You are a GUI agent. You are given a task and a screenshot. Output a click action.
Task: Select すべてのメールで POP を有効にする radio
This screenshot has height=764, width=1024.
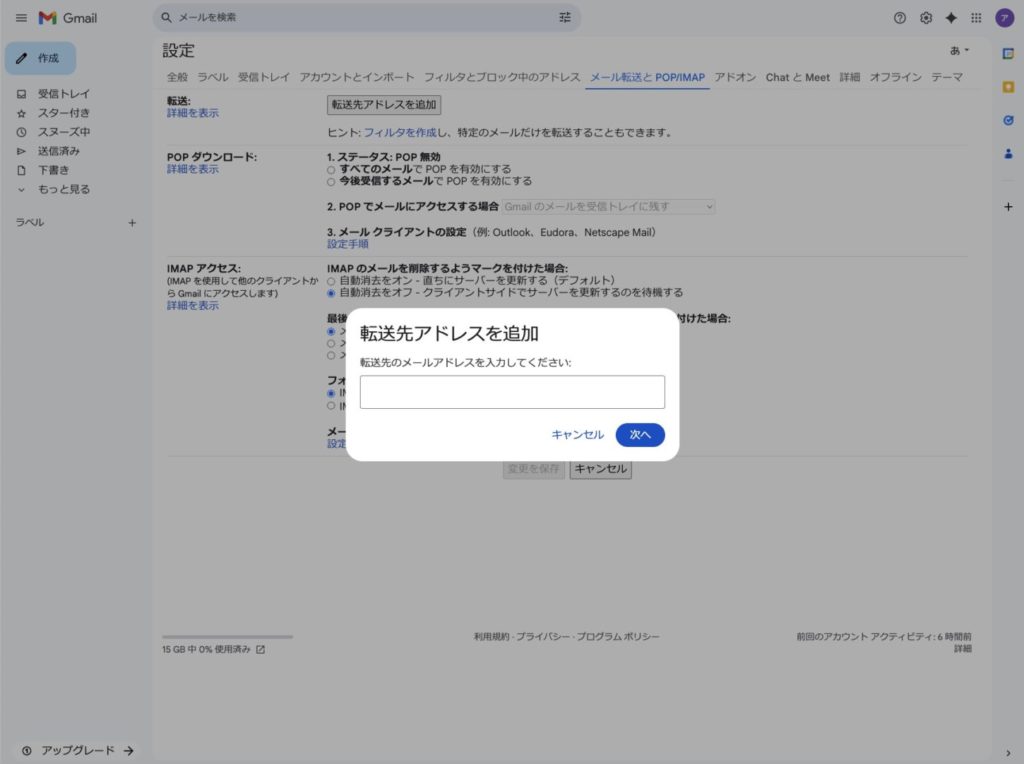click(332, 170)
